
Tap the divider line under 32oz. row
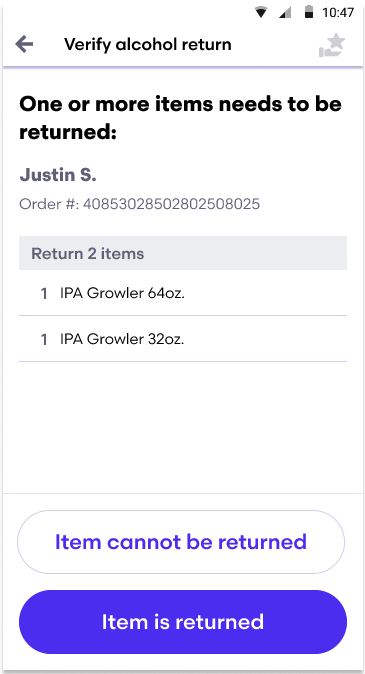(183, 362)
